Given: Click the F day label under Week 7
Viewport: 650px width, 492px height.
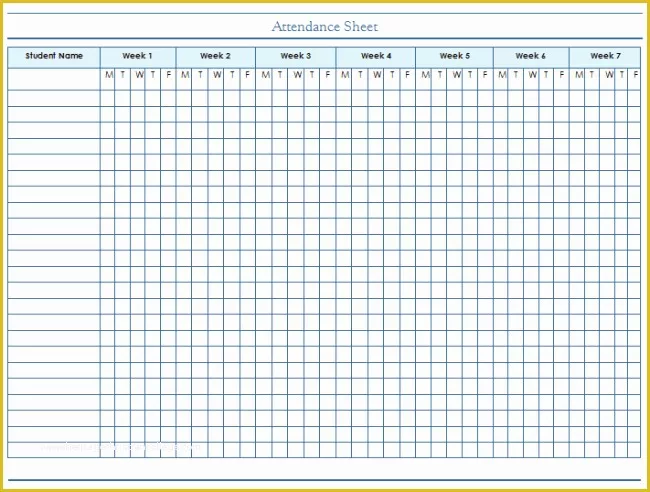Looking at the screenshot, I should pos(636,75).
